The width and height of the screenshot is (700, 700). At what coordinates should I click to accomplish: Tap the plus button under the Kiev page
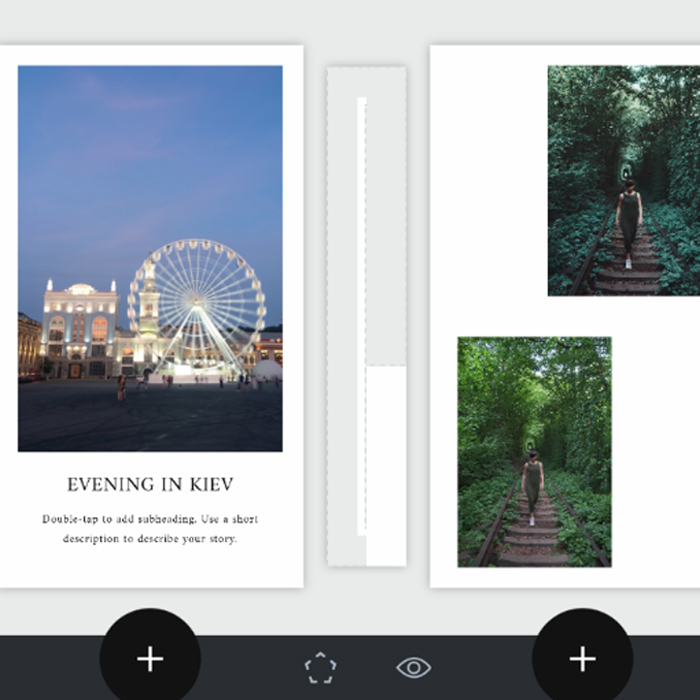[x=150, y=658]
